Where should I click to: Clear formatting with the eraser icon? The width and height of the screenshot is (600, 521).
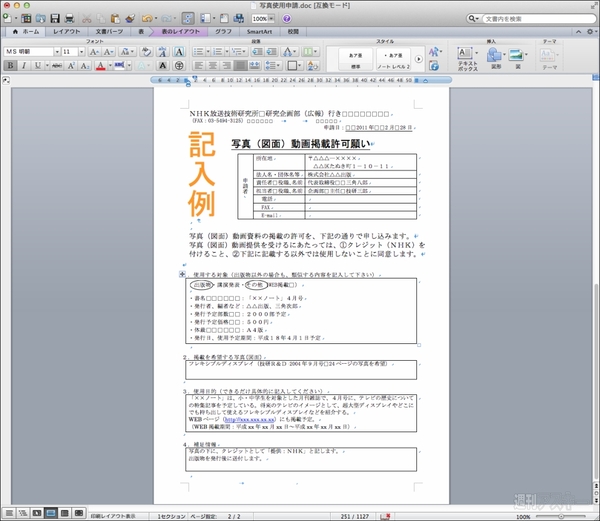pyautogui.click(x=146, y=52)
